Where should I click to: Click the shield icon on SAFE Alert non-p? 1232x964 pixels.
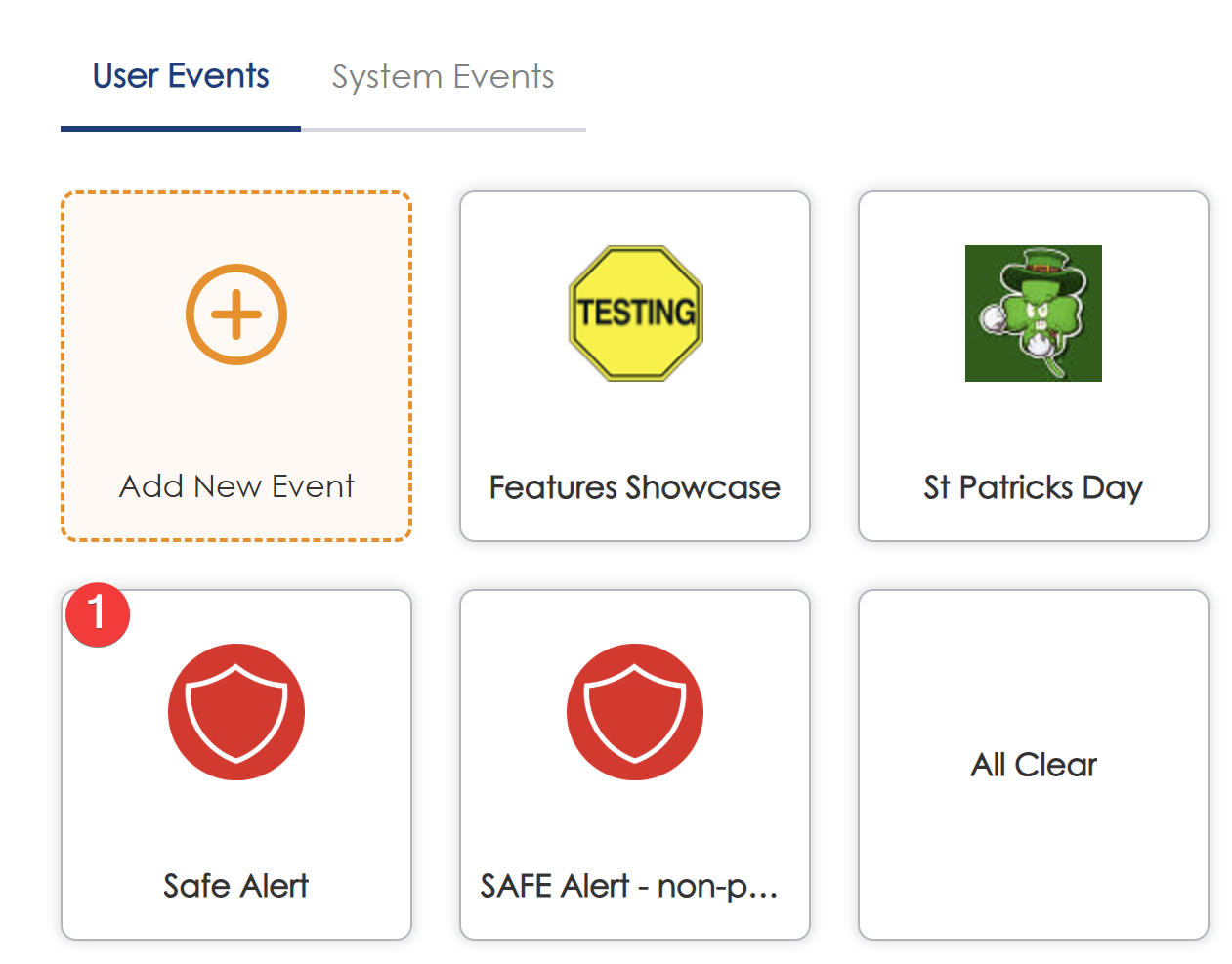pyautogui.click(x=635, y=712)
